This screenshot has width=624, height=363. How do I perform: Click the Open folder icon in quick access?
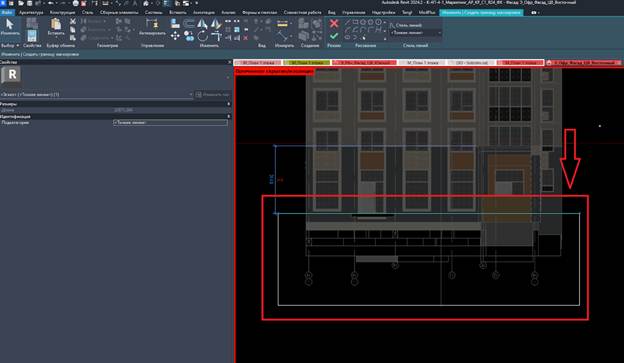21,3
